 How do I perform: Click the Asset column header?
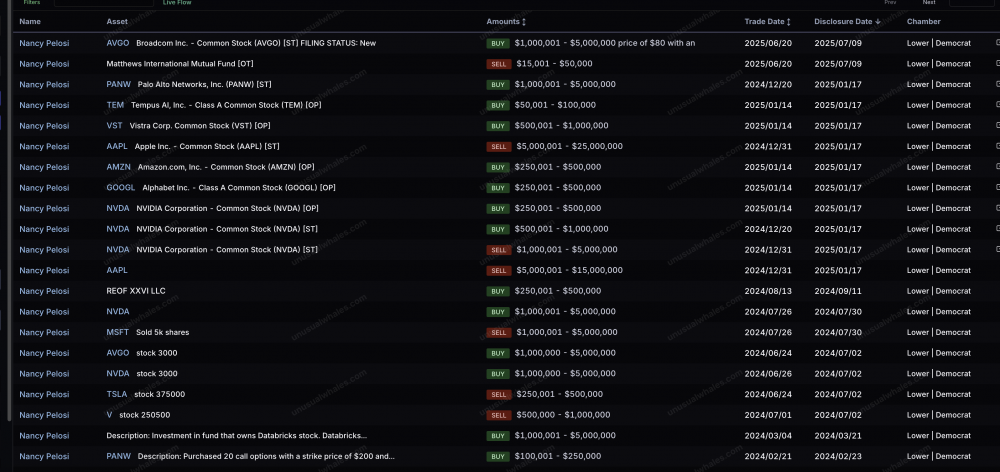click(117, 21)
